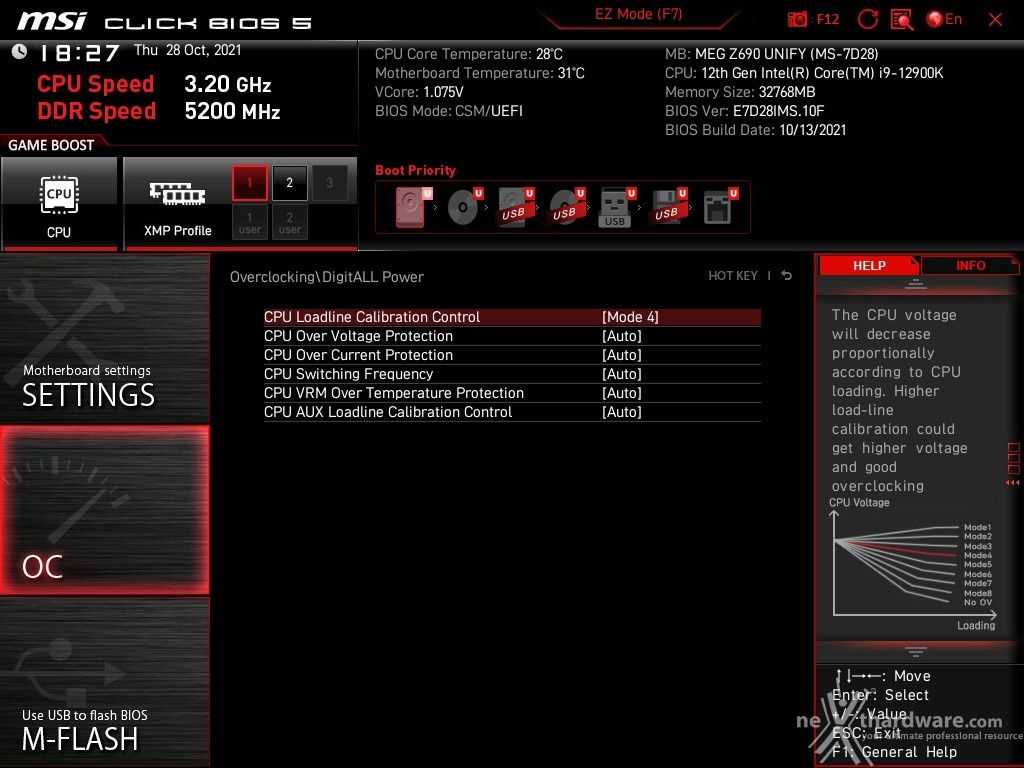
Task: Open M-FLASH to flash BIOS from USB
Action: click(104, 682)
